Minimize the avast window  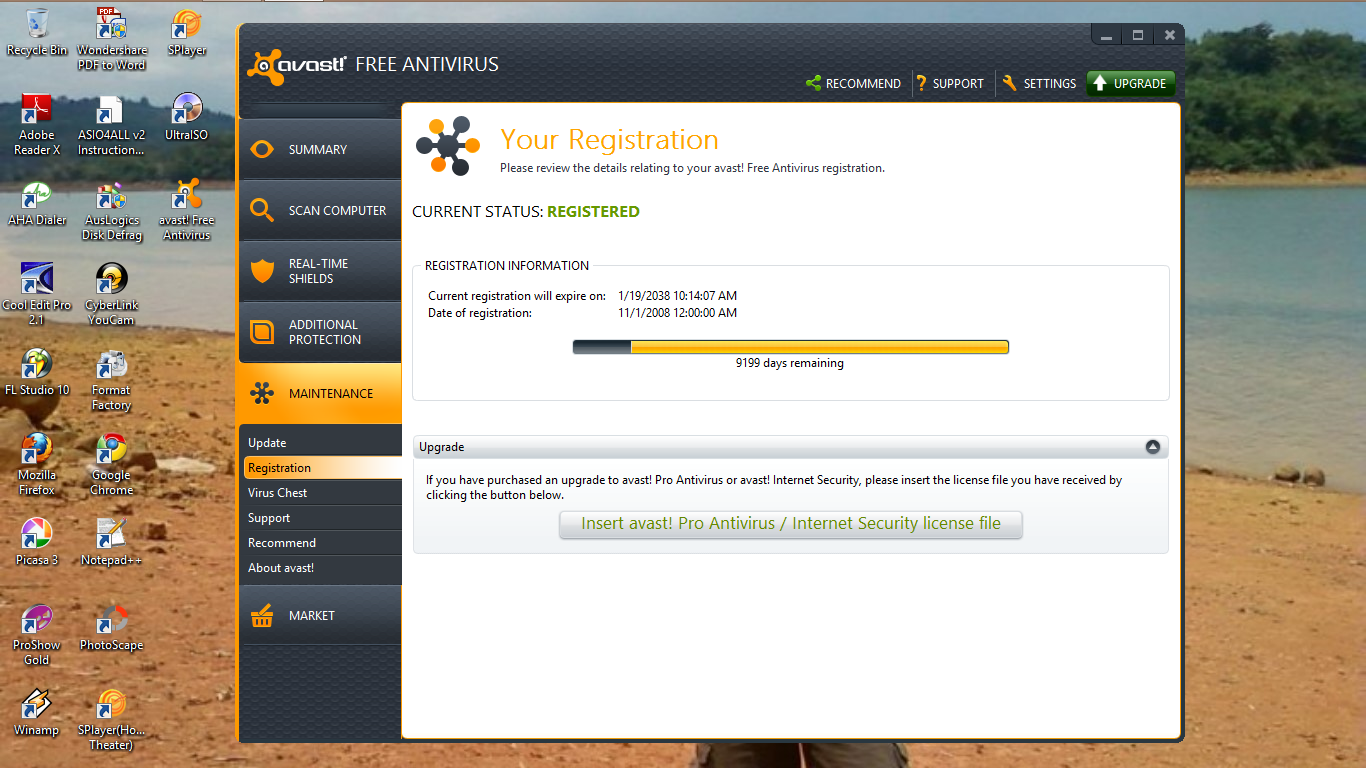pos(1106,35)
